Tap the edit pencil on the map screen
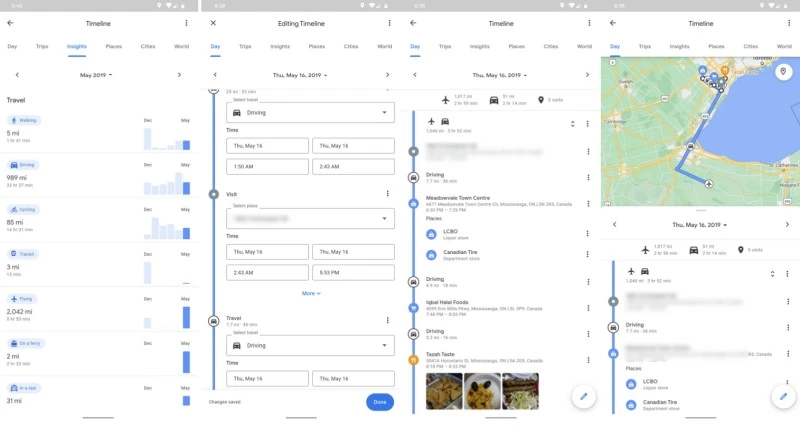The width and height of the screenshot is (800, 426). coord(783,396)
